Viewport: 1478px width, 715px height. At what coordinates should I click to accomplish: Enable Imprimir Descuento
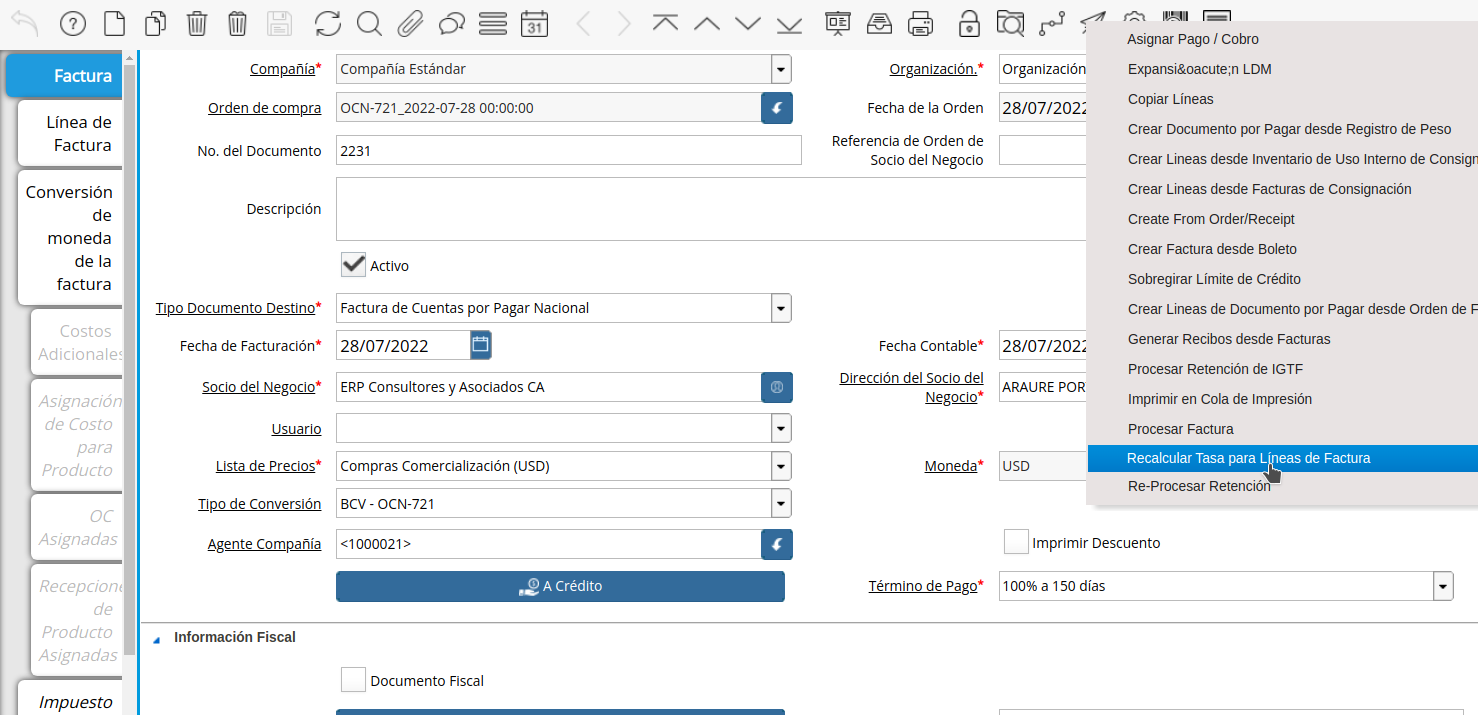[x=1016, y=541]
